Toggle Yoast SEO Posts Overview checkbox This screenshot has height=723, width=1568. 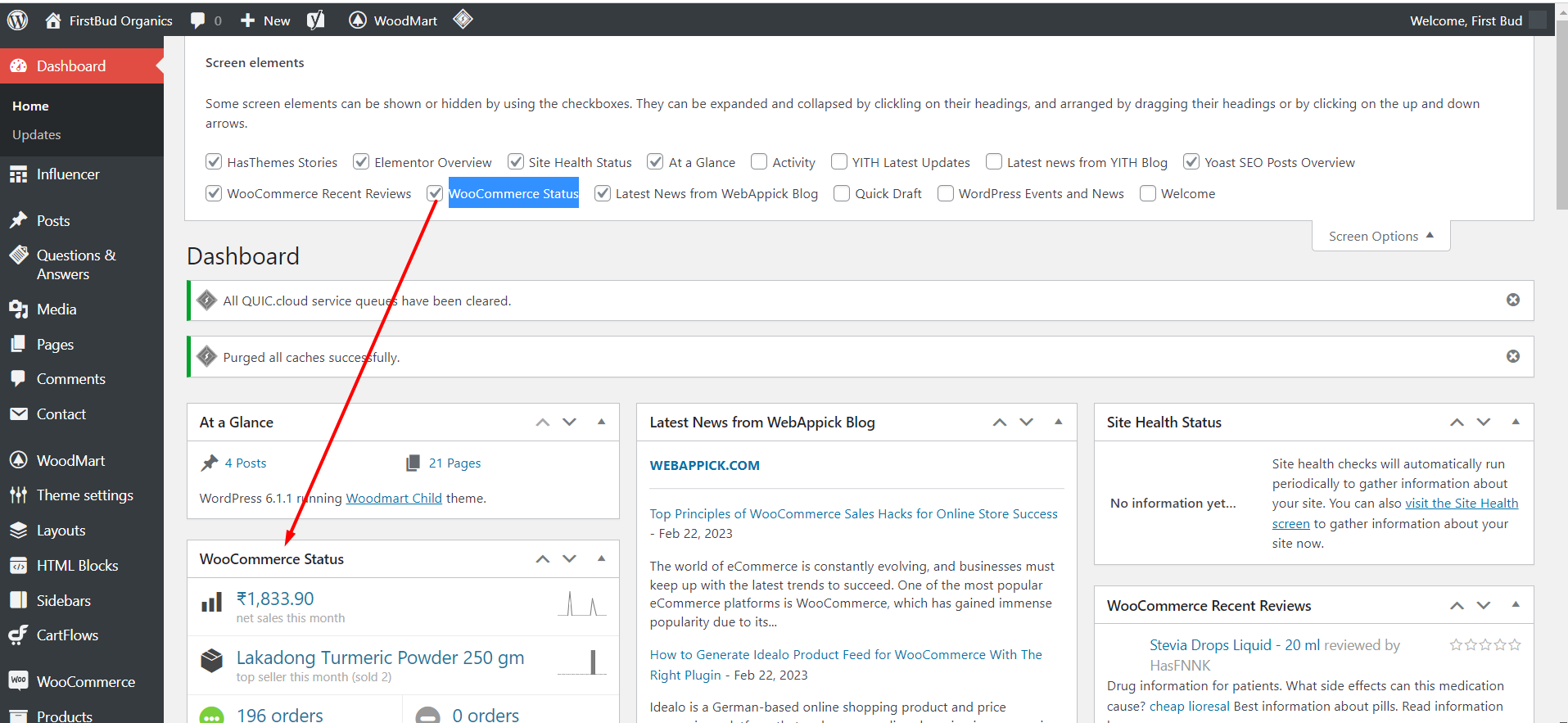click(1191, 162)
